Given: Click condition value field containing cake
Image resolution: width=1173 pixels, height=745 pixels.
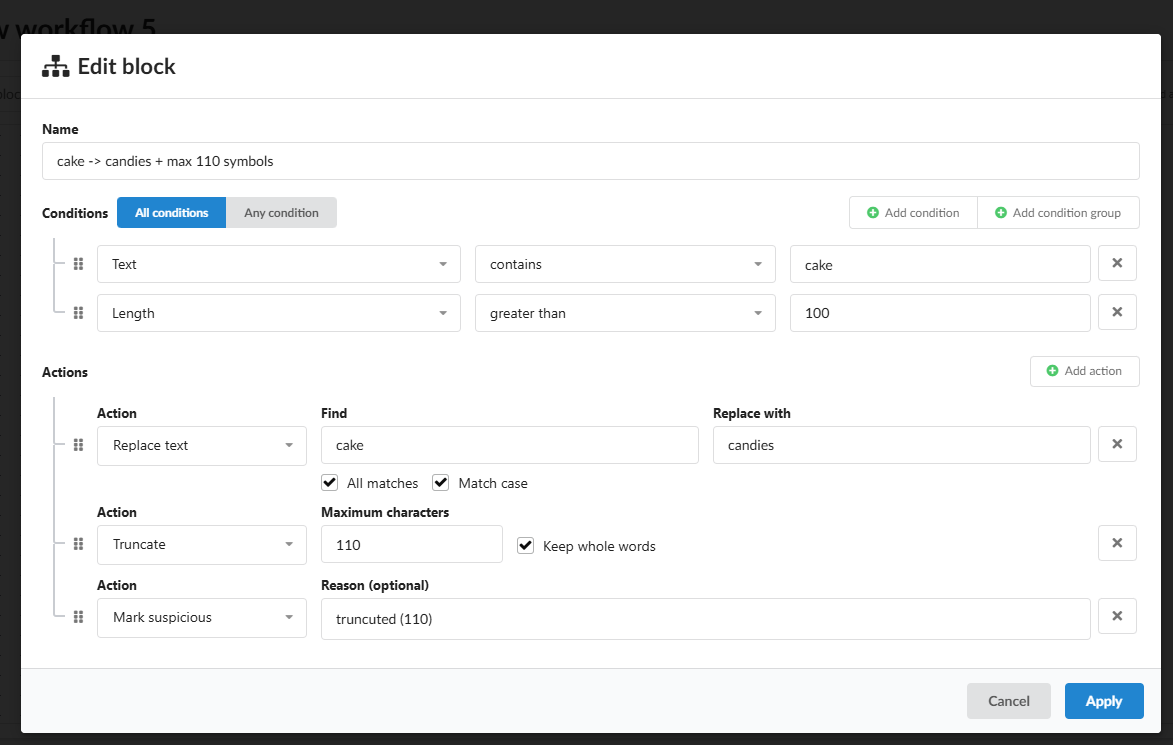Looking at the screenshot, I should tap(940, 264).
